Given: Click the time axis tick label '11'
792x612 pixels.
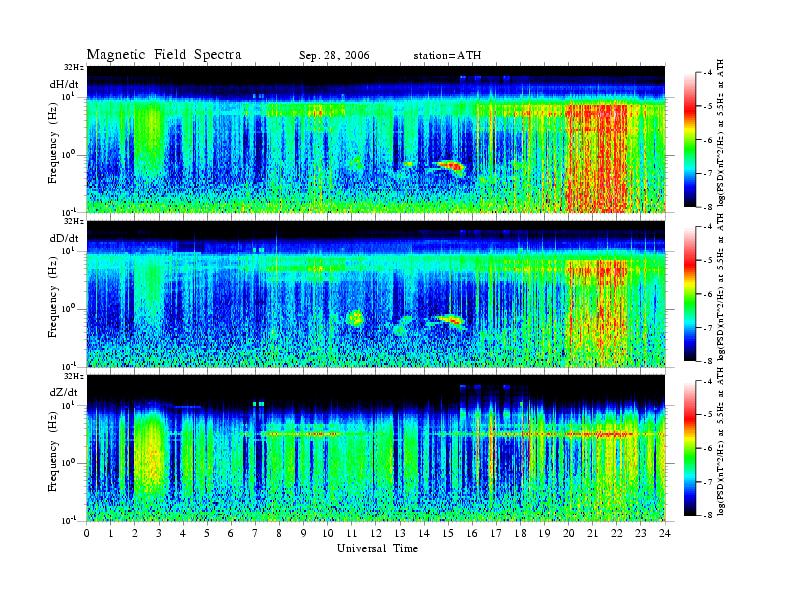Looking at the screenshot, I should point(352,534).
